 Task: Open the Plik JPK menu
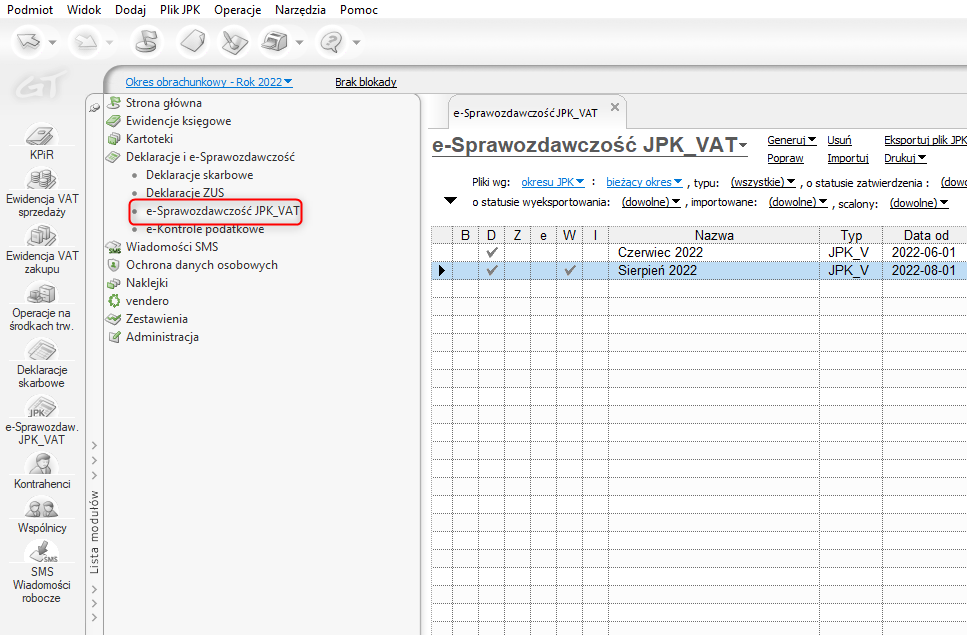(180, 10)
